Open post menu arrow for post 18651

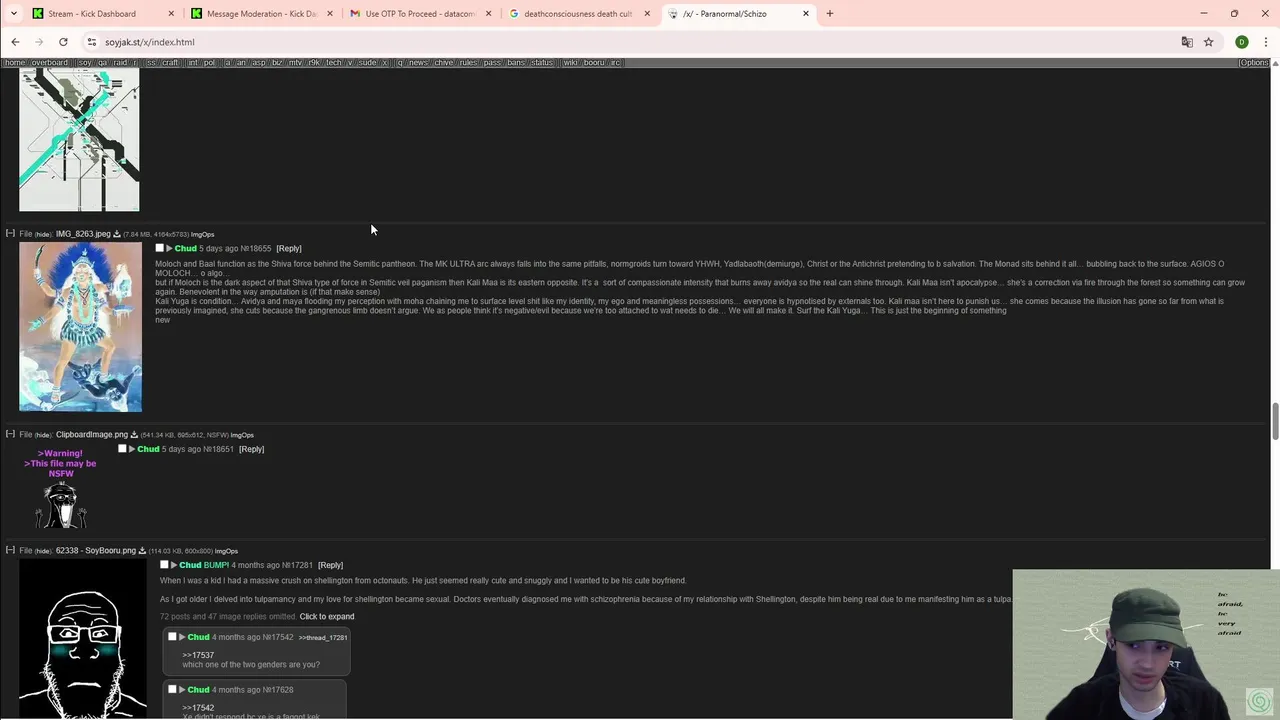point(132,449)
